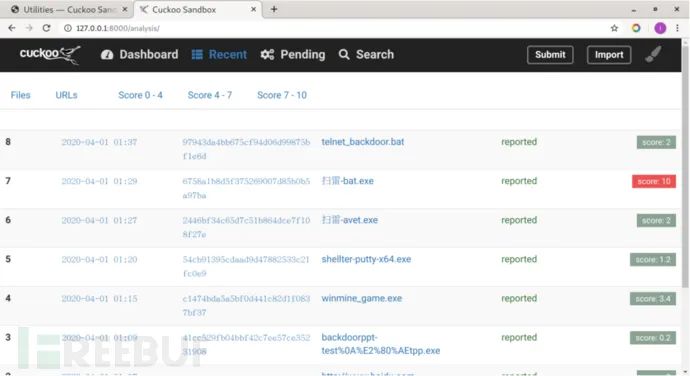Select the Recent list icon
Image resolution: width=690 pixels, height=376 pixels.
click(x=197, y=55)
